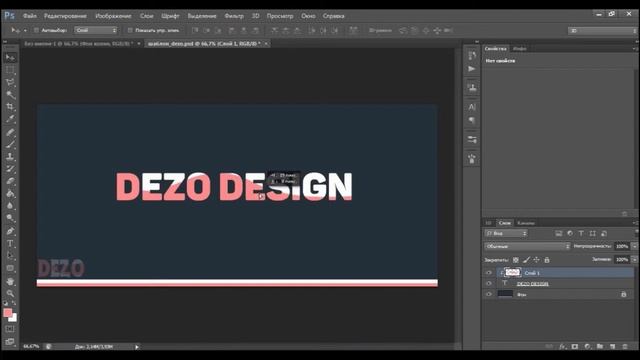Select the Quick Selection tool
This screenshot has height=360, width=640.
click(10, 95)
